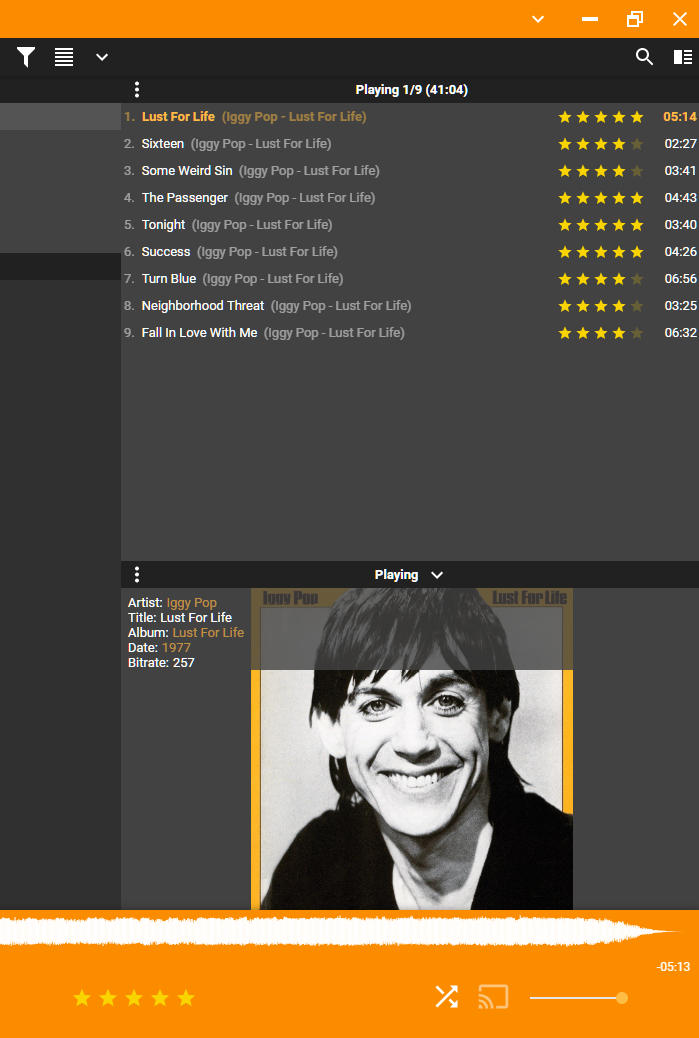
Task: Select track Turn Blue
Action: (410, 279)
